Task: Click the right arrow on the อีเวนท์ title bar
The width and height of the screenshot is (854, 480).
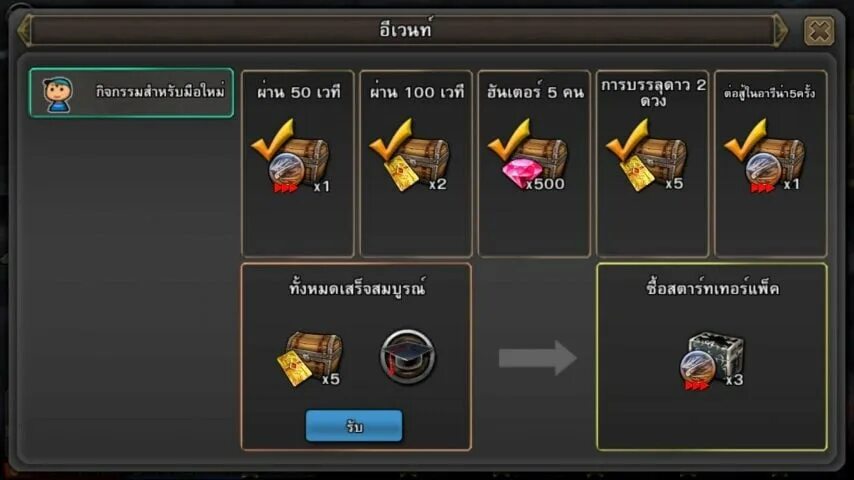Action: click(x=781, y=30)
